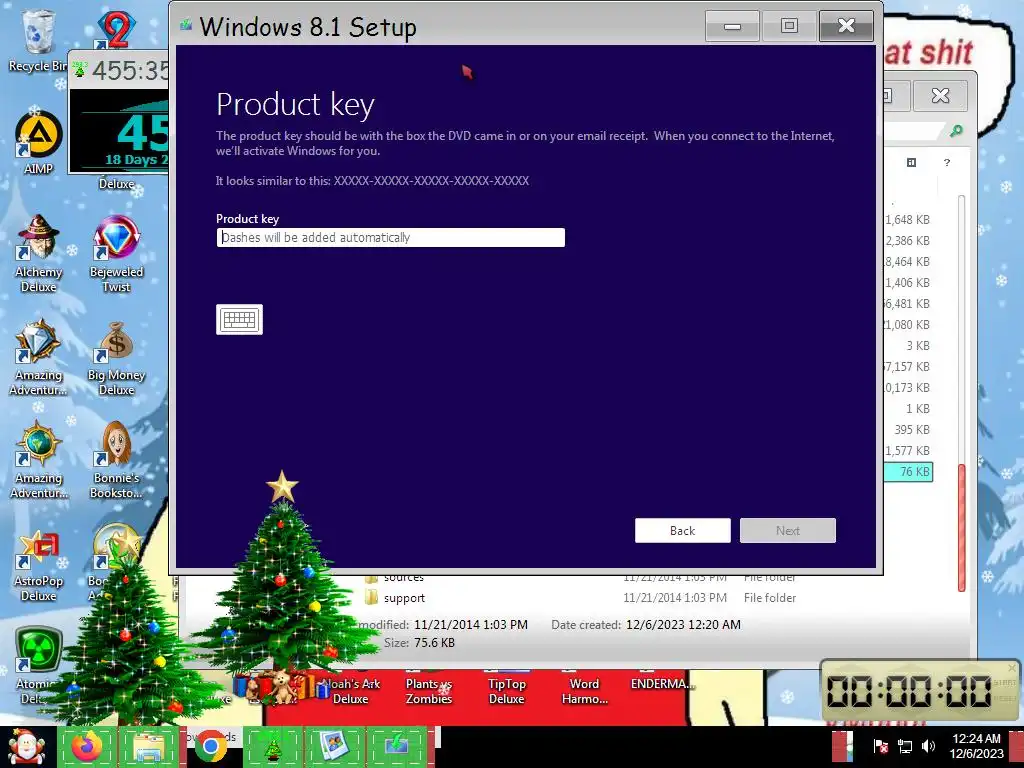
Task: Open the Alchemy Deluxe desktop shortcut
Action: (x=39, y=255)
